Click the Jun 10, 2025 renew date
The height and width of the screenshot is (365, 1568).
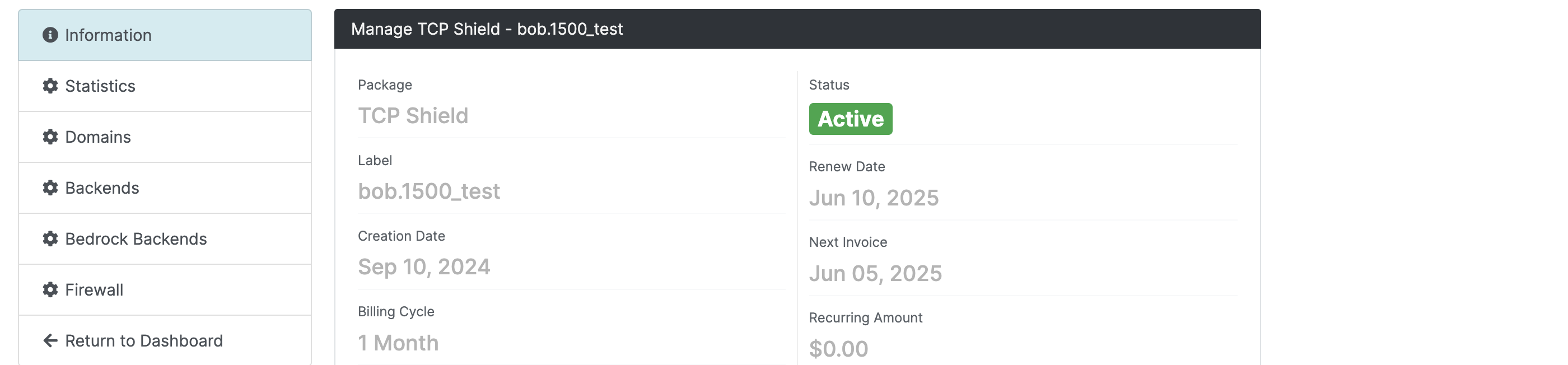[874, 198]
